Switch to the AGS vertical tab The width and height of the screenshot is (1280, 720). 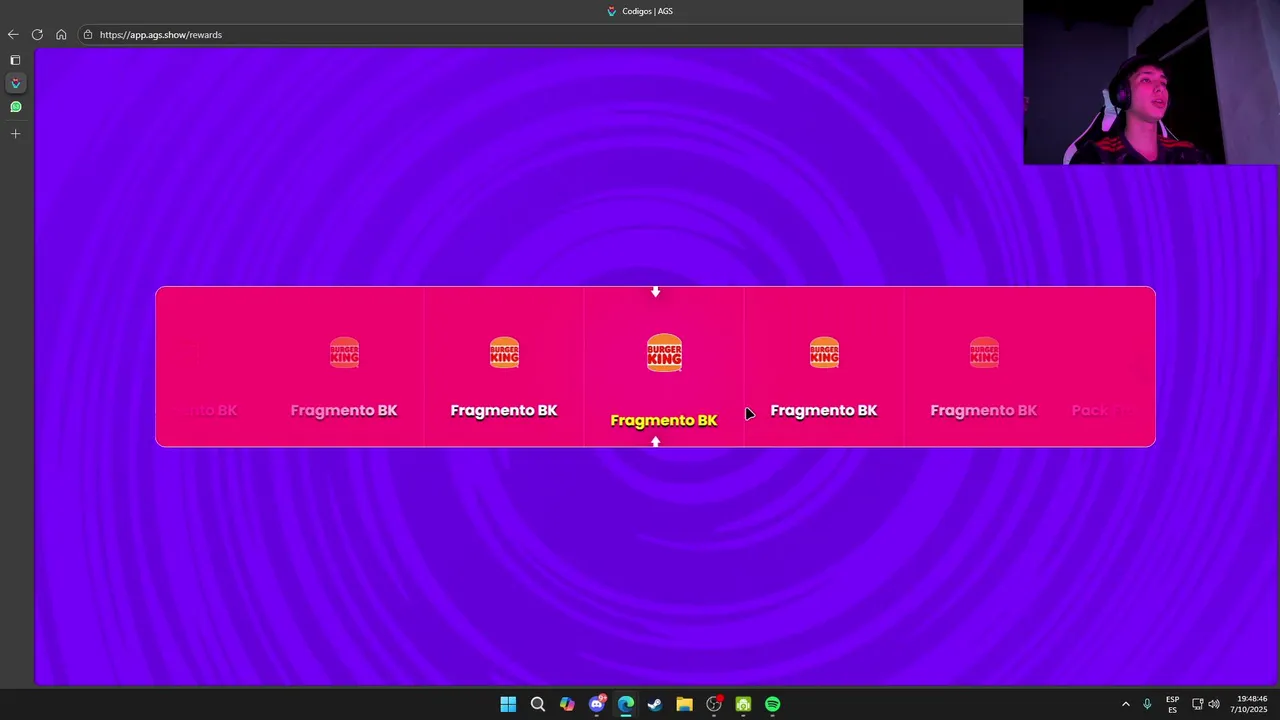pos(15,83)
